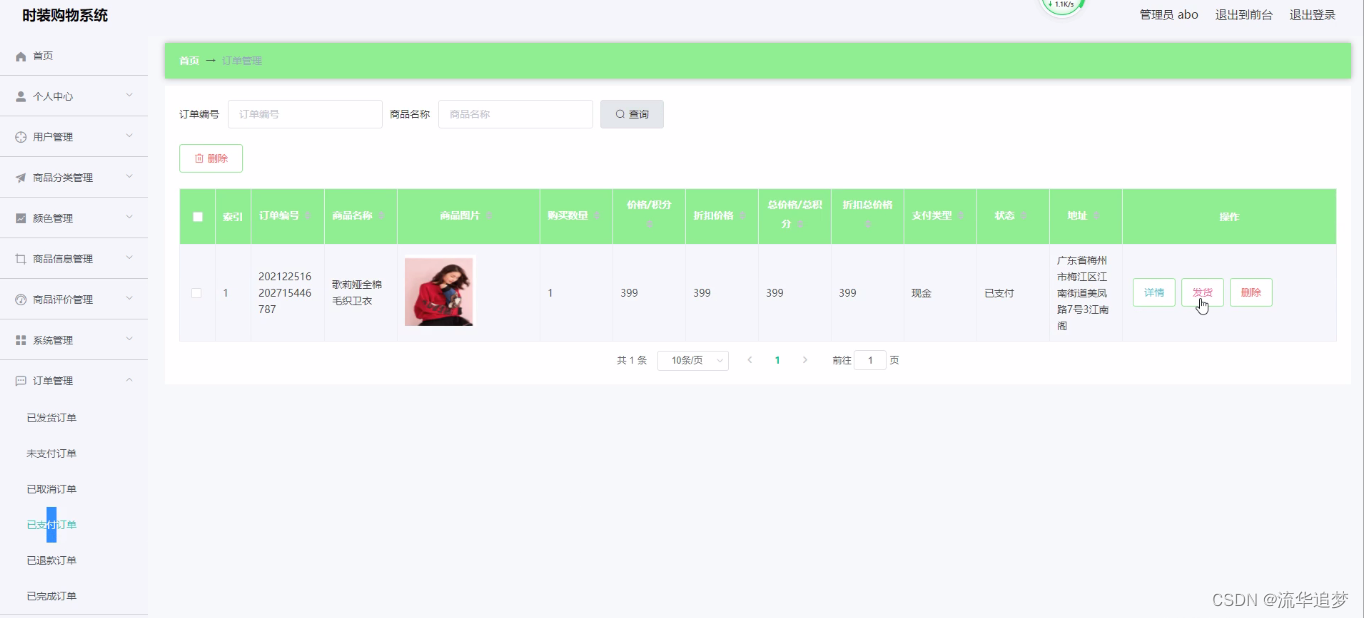The width and height of the screenshot is (1364, 618).
Task: Open 已取消订单 in the sidebar
Action: 52,489
